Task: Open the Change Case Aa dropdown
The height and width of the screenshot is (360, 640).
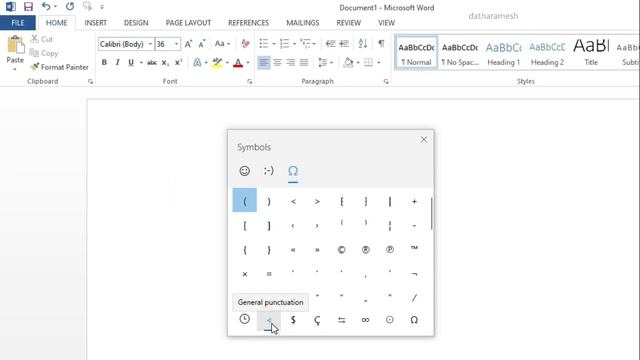Action: [x=222, y=44]
